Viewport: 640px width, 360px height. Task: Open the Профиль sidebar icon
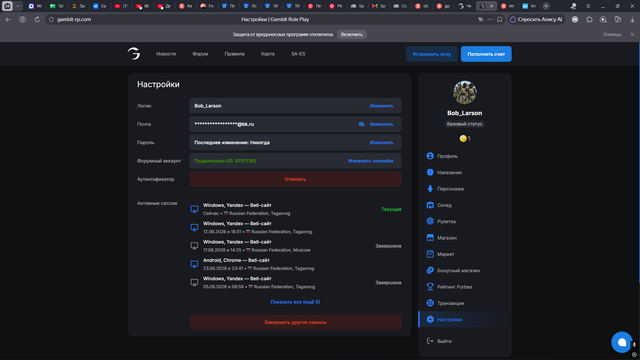coord(430,156)
